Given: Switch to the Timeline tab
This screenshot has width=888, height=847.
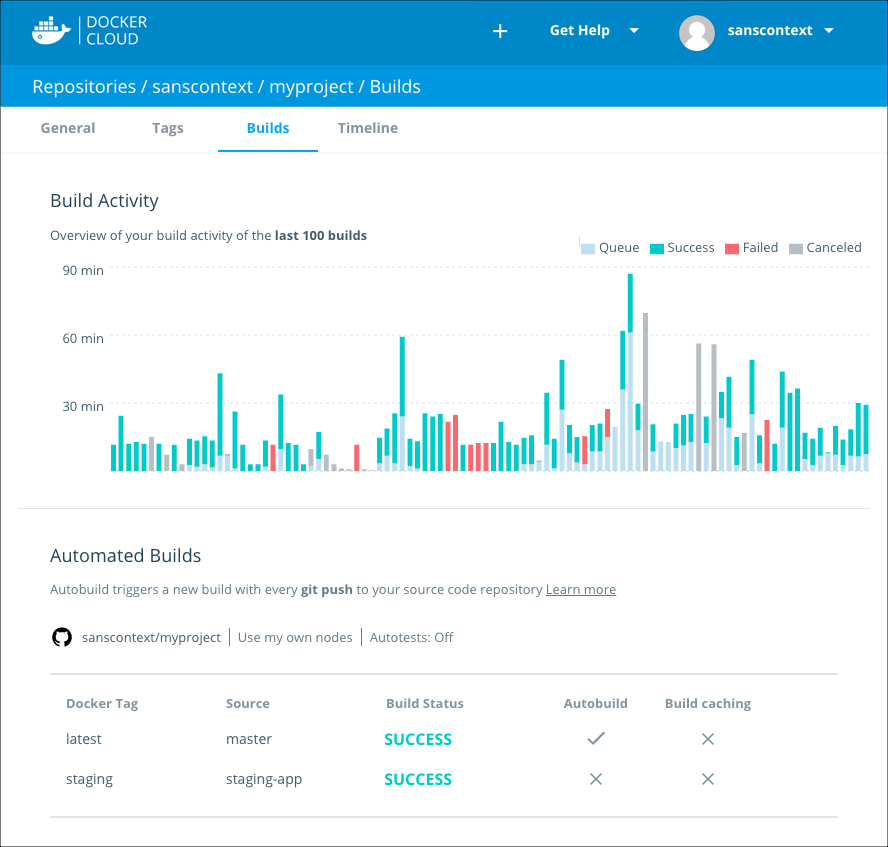Looking at the screenshot, I should click(x=367, y=128).
